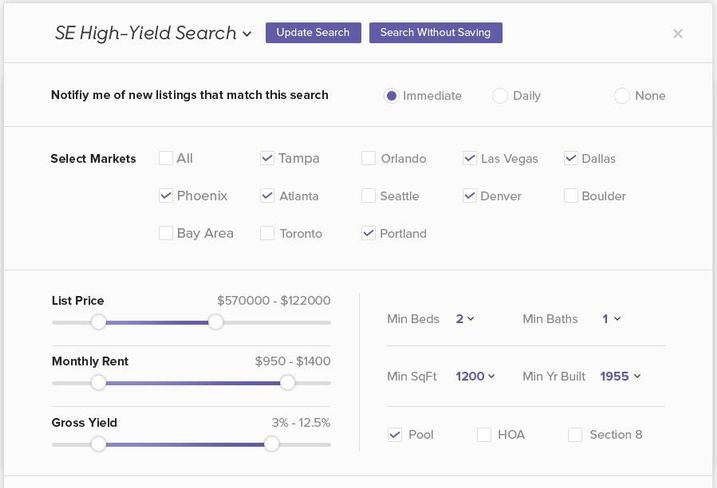Uncheck the Tampa market

[x=267, y=158]
